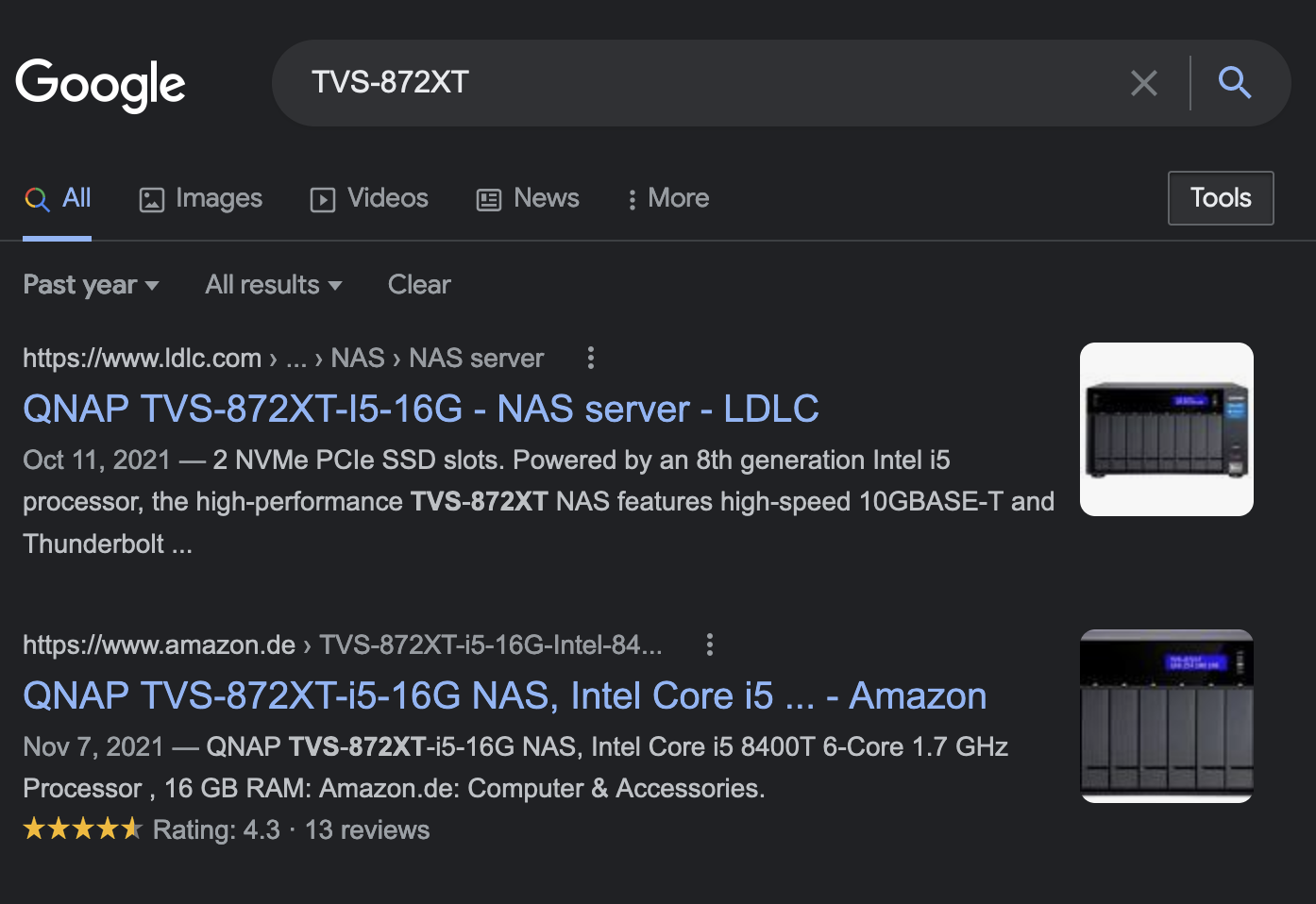The height and width of the screenshot is (904, 1316).
Task: Open the QNAP Amazon result link
Action: 504,696
